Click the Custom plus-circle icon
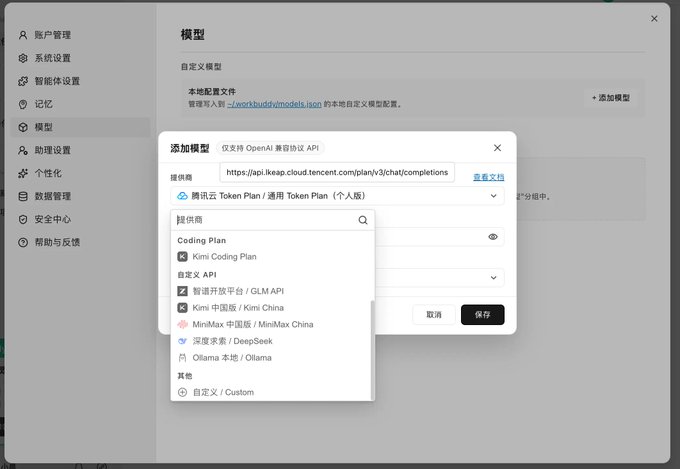The height and width of the screenshot is (469, 680). 183,392
